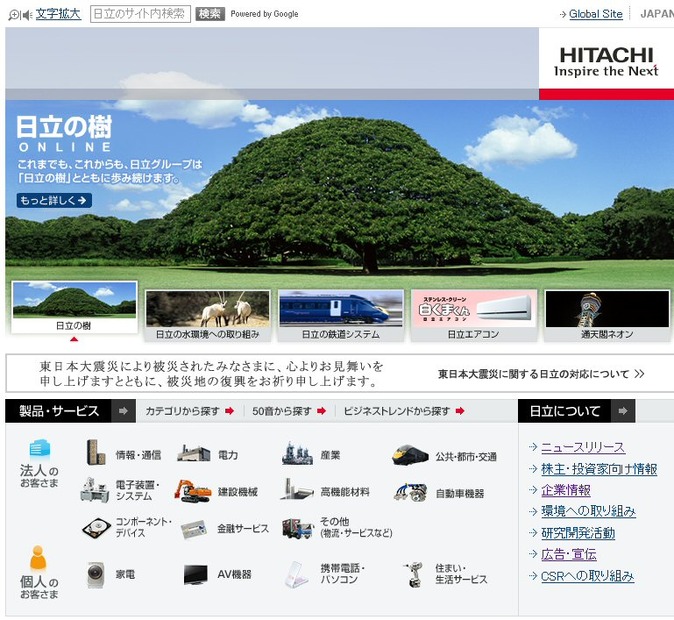Click the 日立の樹 ONLINE banner title
Viewport: 674px width, 620px height.
(x=64, y=133)
